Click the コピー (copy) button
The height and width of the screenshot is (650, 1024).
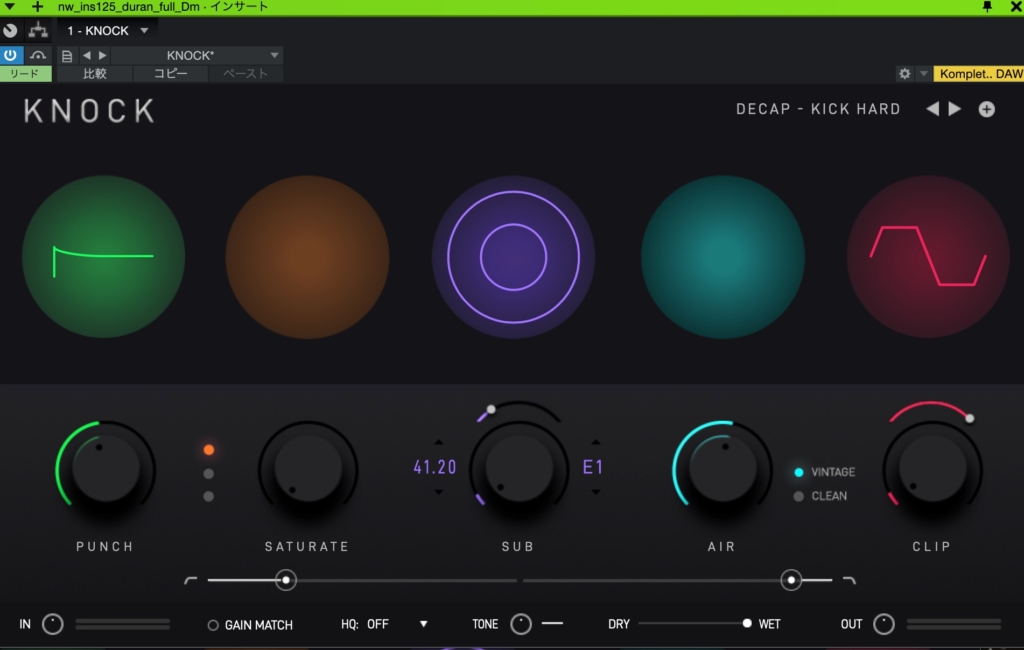pyautogui.click(x=170, y=74)
